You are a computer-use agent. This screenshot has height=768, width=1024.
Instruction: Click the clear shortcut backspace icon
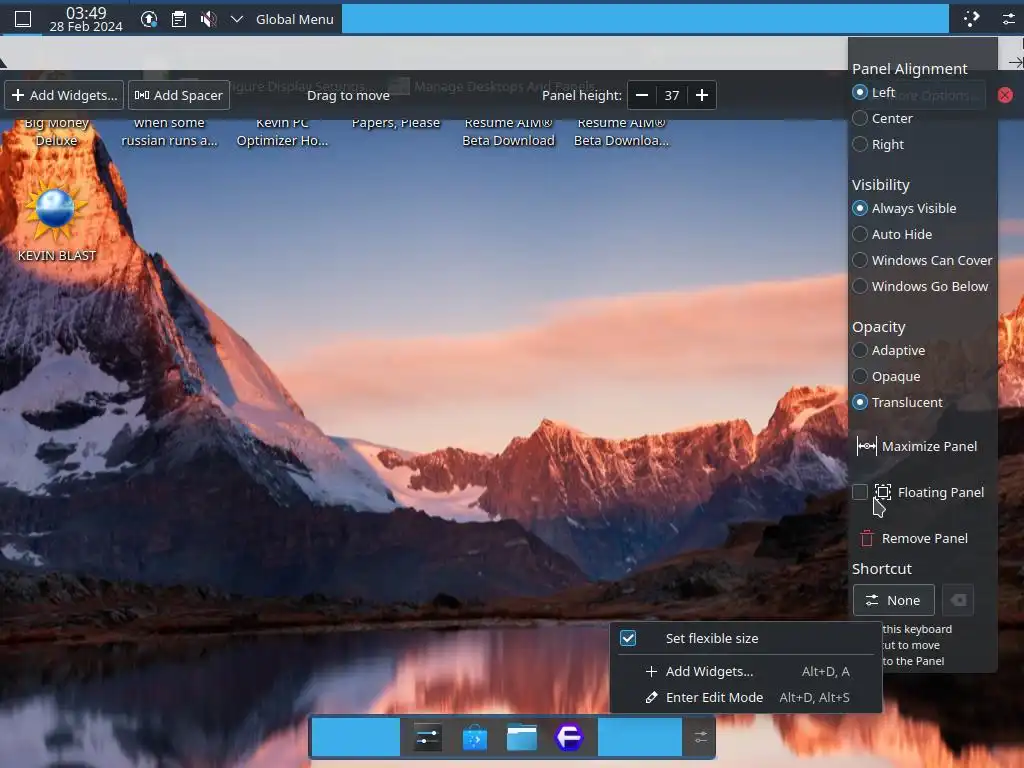(x=958, y=600)
